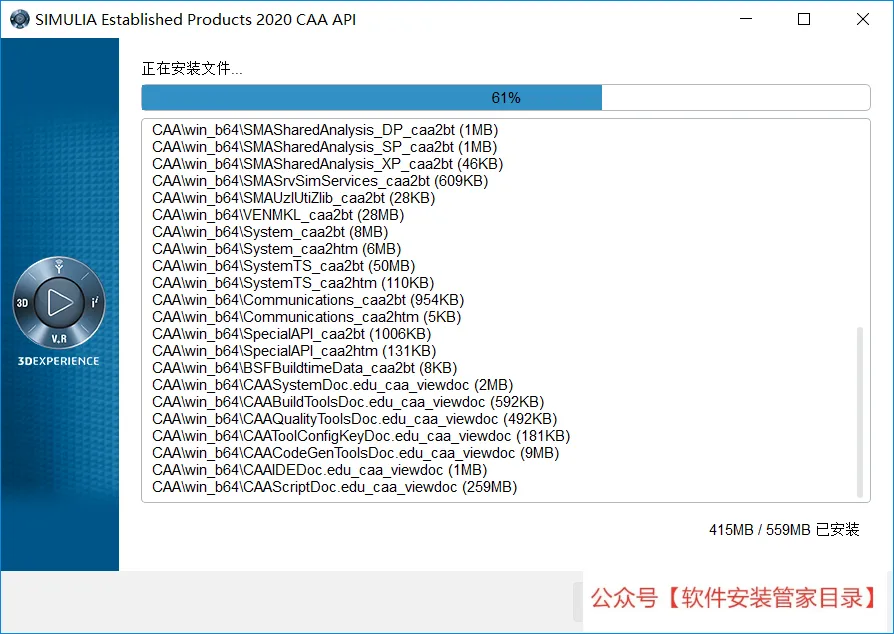Select the CAABuildToolsDoc.edu_caa_viewdoc (592KB) row
Screen dimensions: 894x634
pyautogui.click(x=348, y=402)
